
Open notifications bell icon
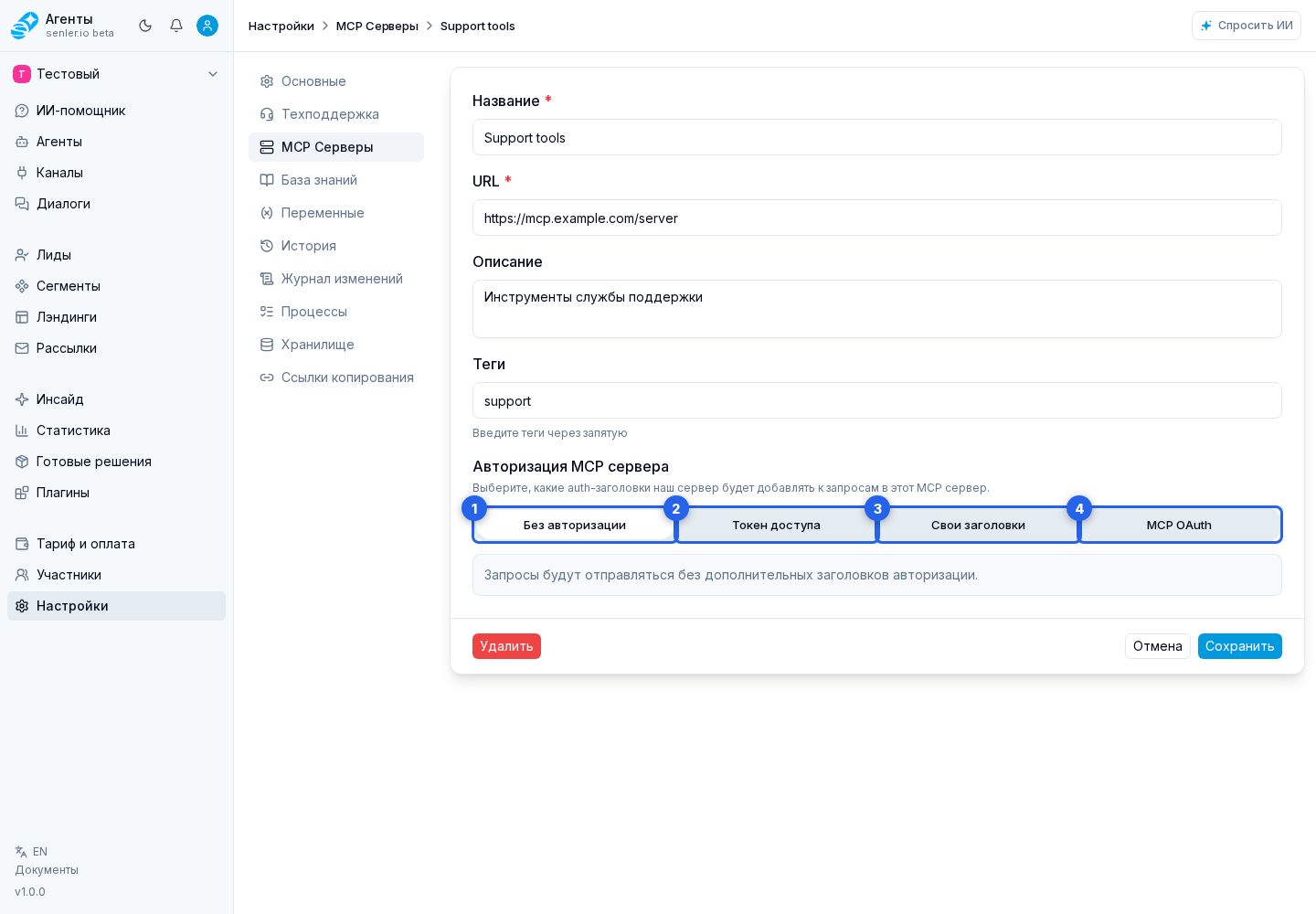pos(176,26)
